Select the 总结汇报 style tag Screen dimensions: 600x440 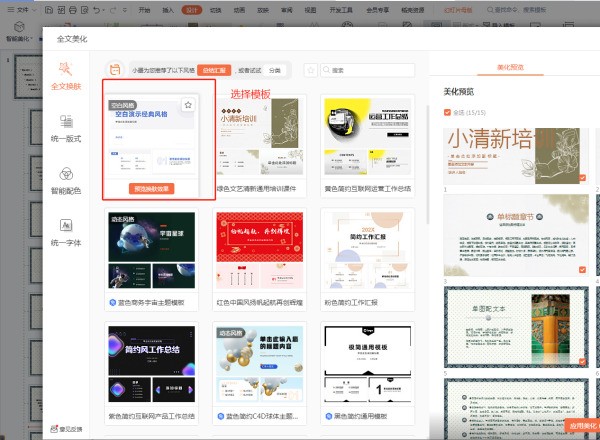click(212, 71)
